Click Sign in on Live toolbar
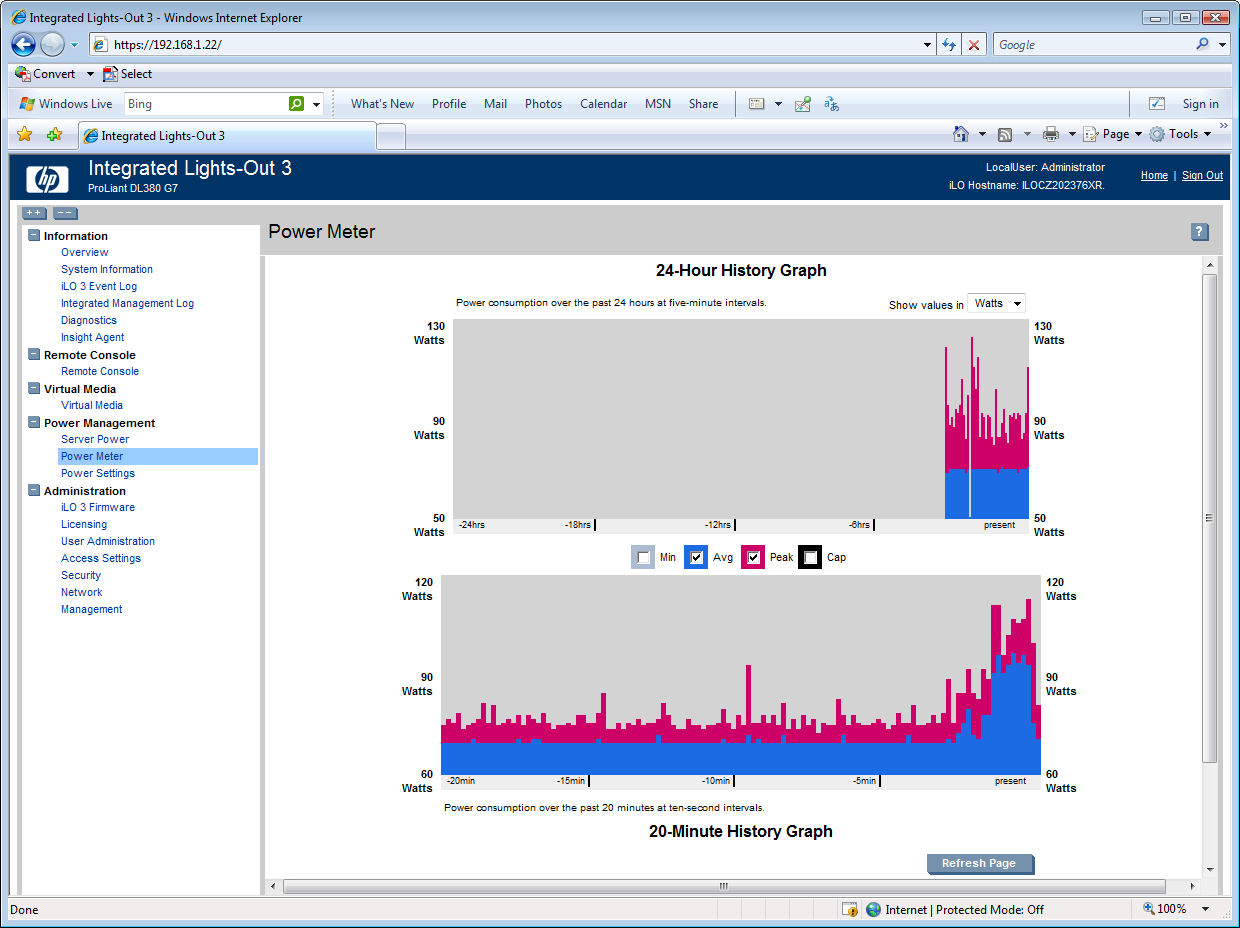Image resolution: width=1240 pixels, height=928 pixels. (1200, 104)
